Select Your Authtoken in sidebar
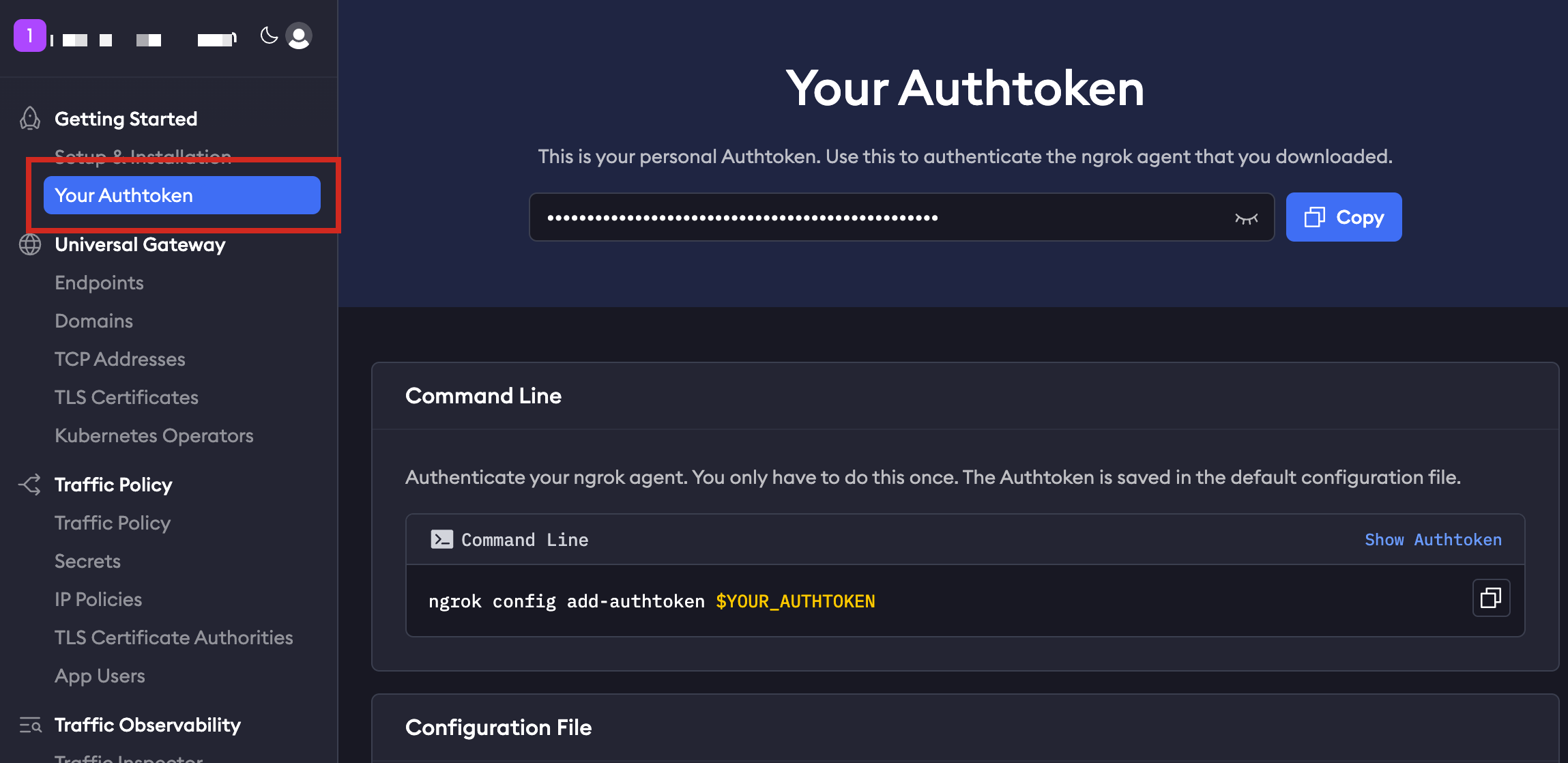 (182, 195)
